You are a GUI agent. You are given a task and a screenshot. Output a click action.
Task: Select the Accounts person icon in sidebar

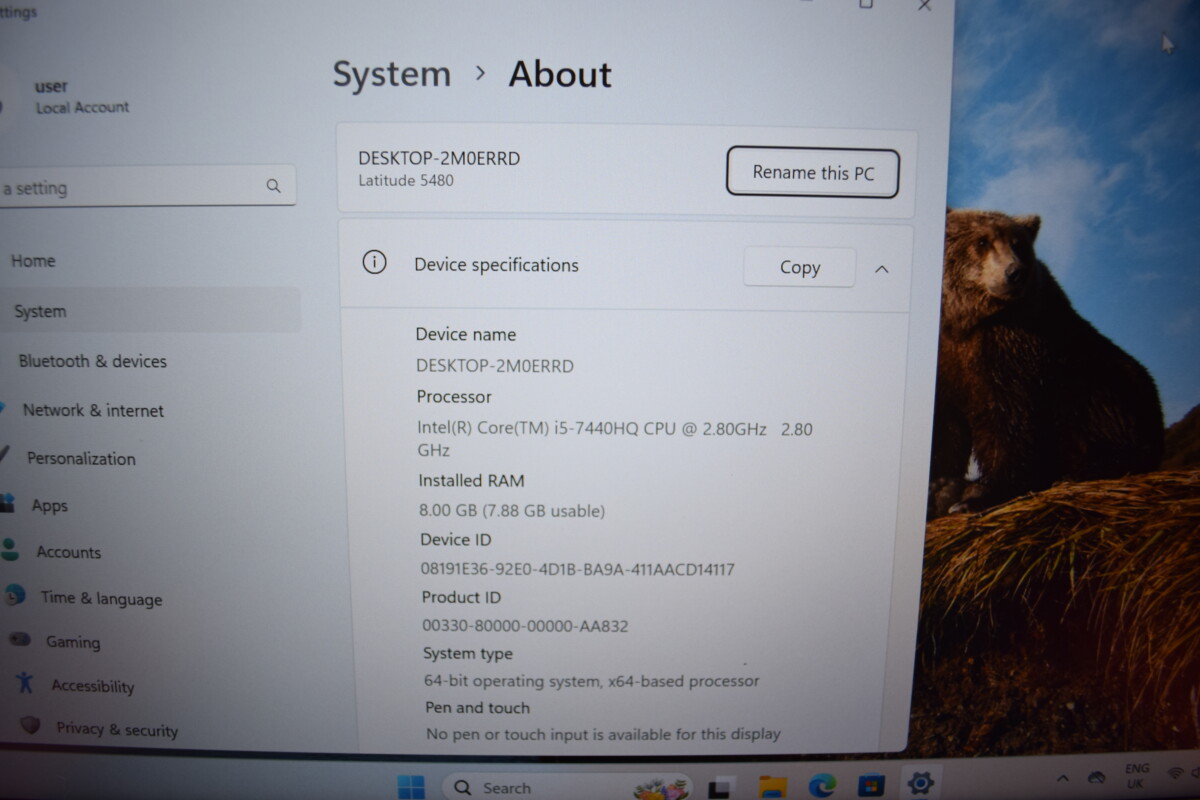pos(9,549)
